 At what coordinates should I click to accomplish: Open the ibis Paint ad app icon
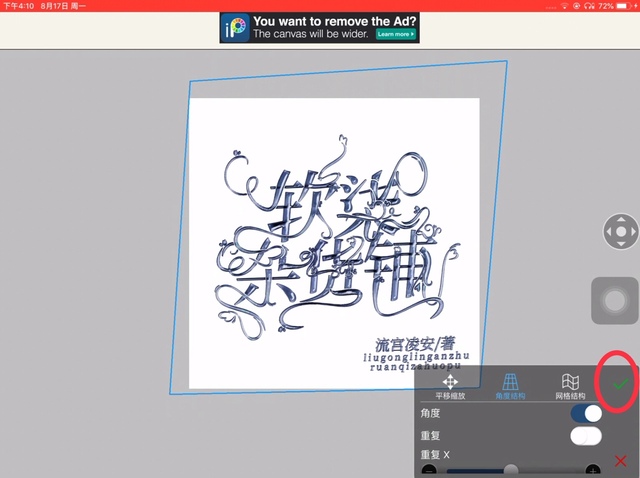pos(236,28)
